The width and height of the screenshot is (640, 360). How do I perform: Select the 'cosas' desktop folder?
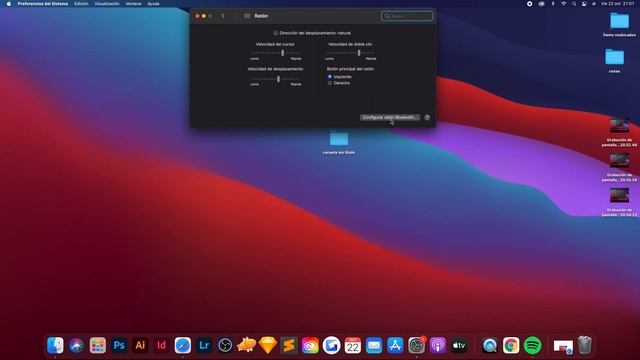coord(615,60)
